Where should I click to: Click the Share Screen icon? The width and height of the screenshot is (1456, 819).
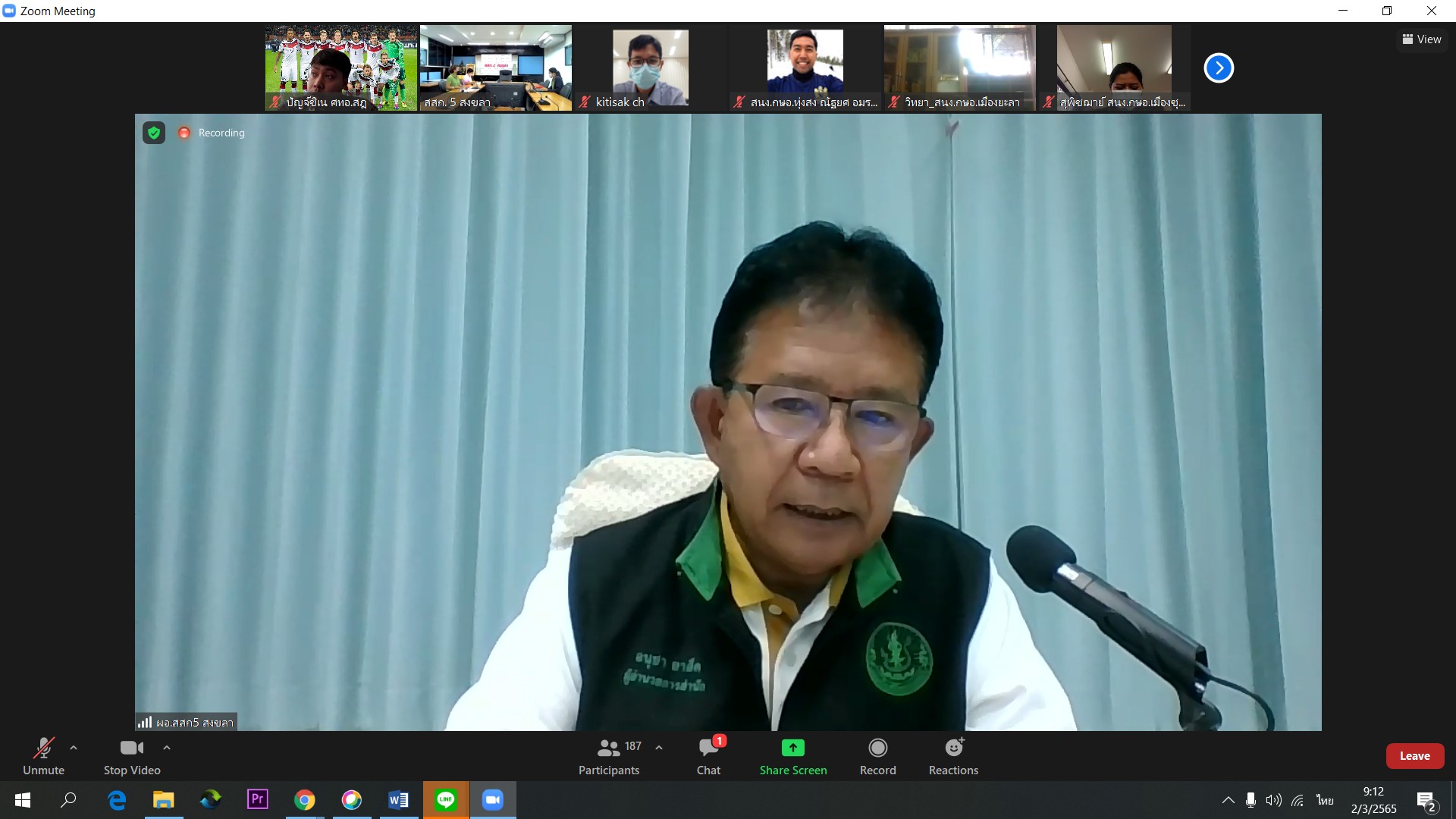pos(792,748)
